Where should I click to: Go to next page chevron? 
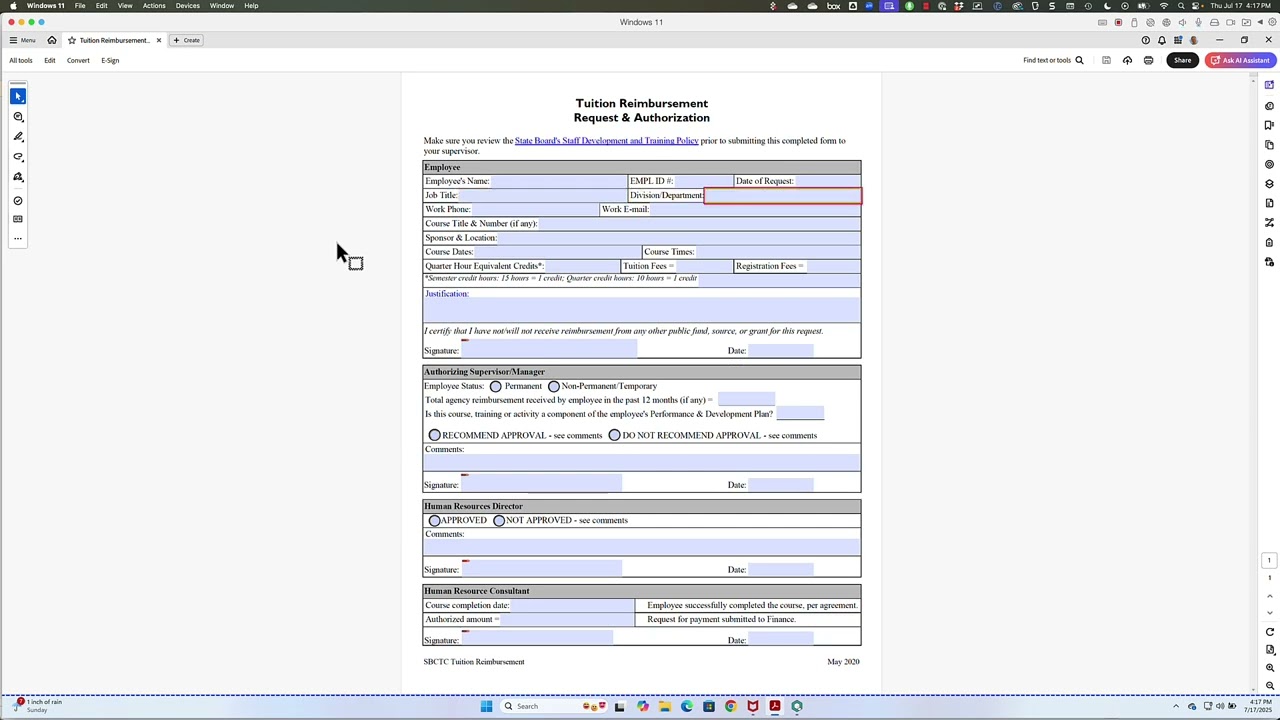(x=1270, y=612)
